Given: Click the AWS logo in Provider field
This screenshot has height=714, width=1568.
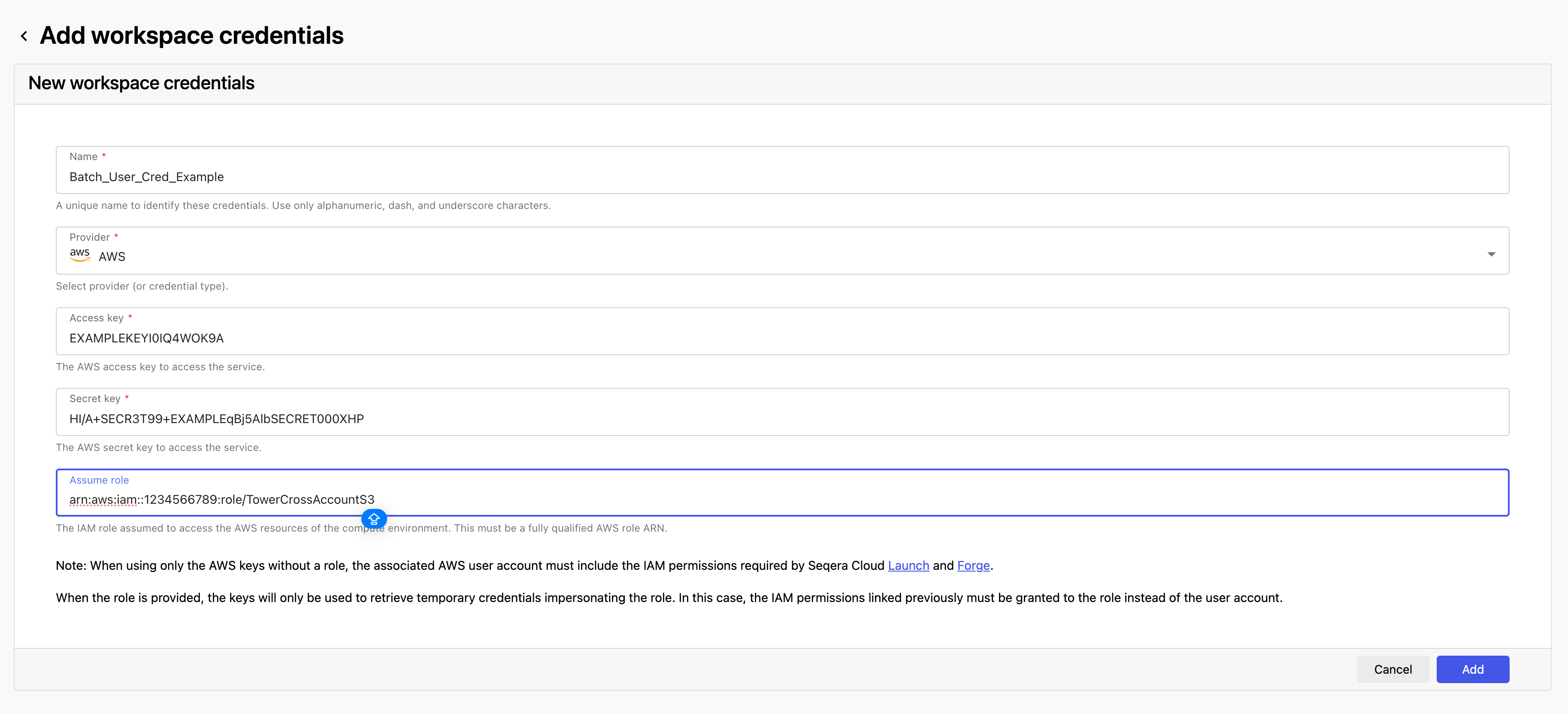Looking at the screenshot, I should [x=80, y=254].
